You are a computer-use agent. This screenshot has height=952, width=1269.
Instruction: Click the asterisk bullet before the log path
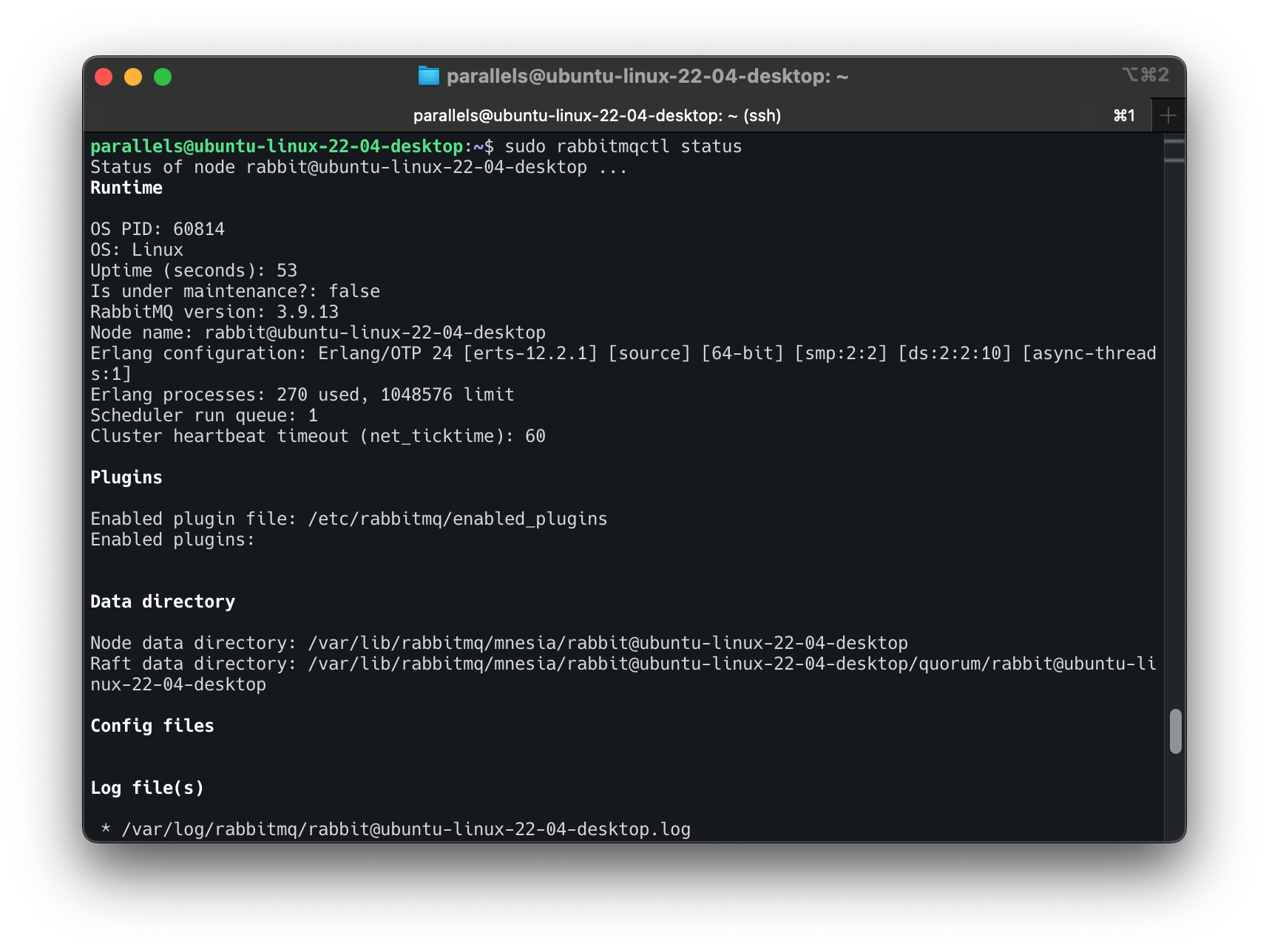(x=105, y=829)
